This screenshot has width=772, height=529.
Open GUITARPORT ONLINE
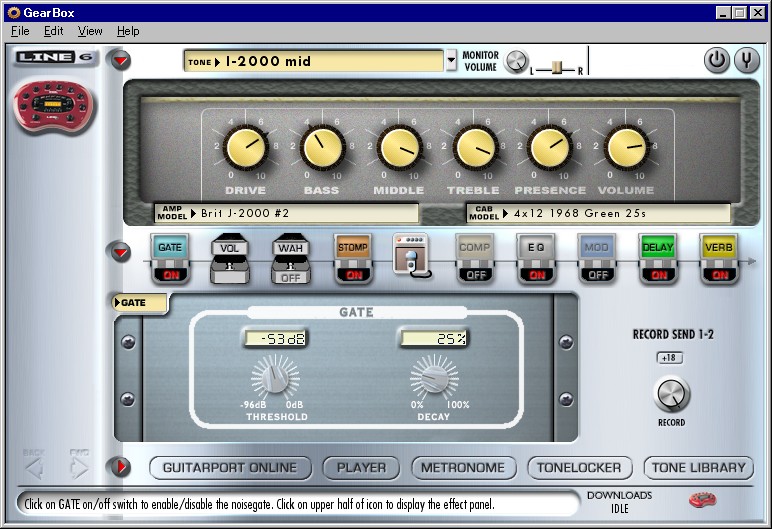[x=230, y=467]
